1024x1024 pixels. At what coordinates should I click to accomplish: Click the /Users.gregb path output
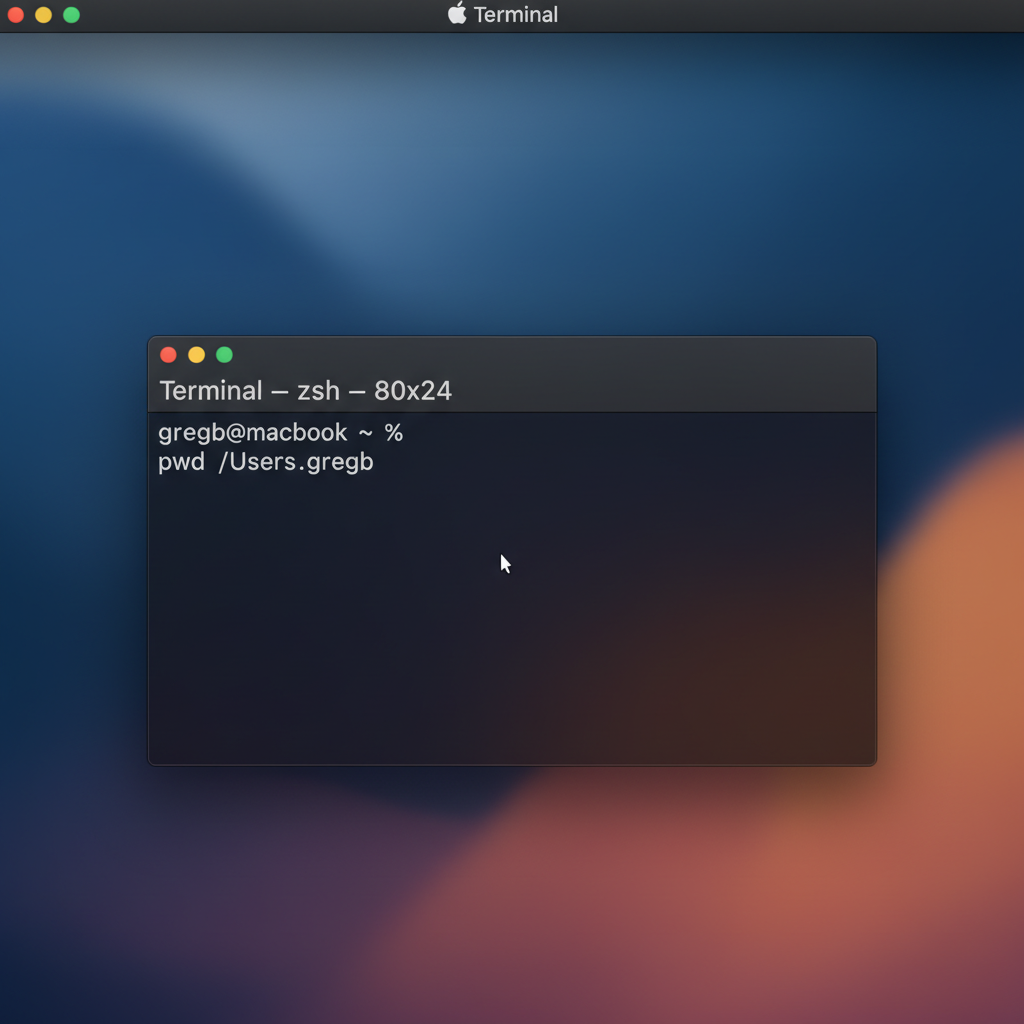pyautogui.click(x=296, y=462)
